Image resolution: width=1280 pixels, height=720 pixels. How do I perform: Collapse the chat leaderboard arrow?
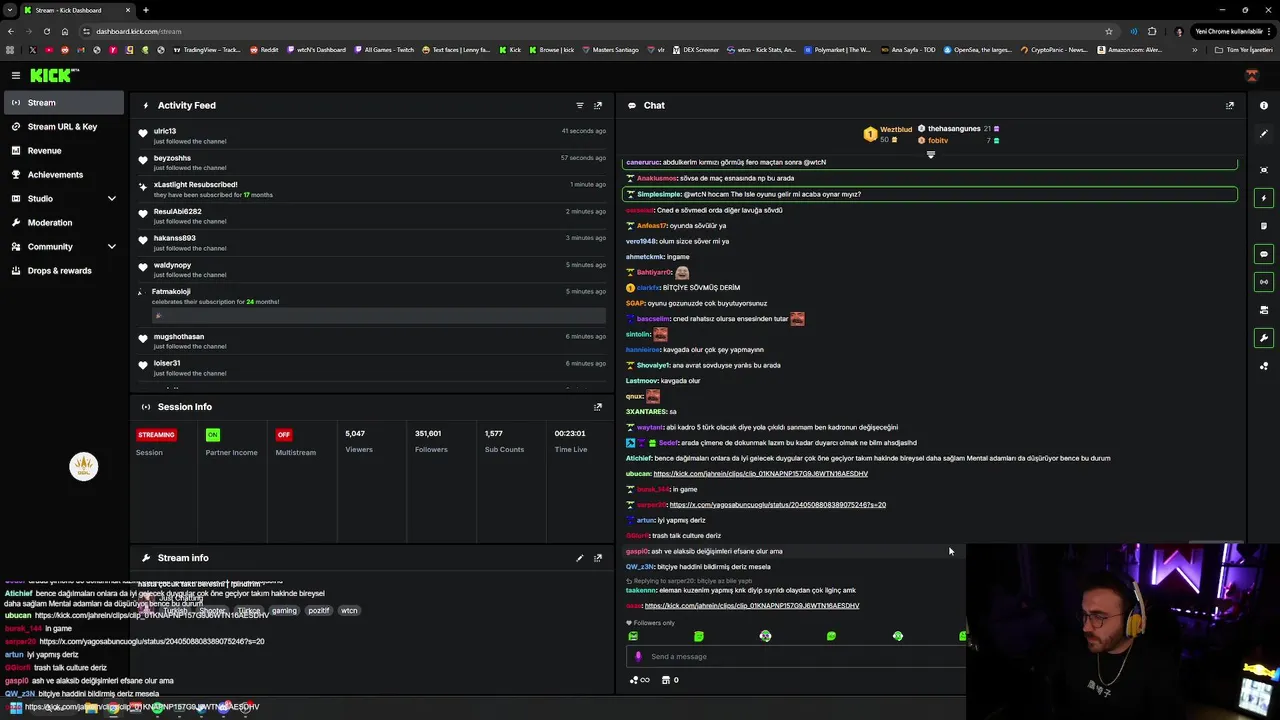click(x=931, y=155)
